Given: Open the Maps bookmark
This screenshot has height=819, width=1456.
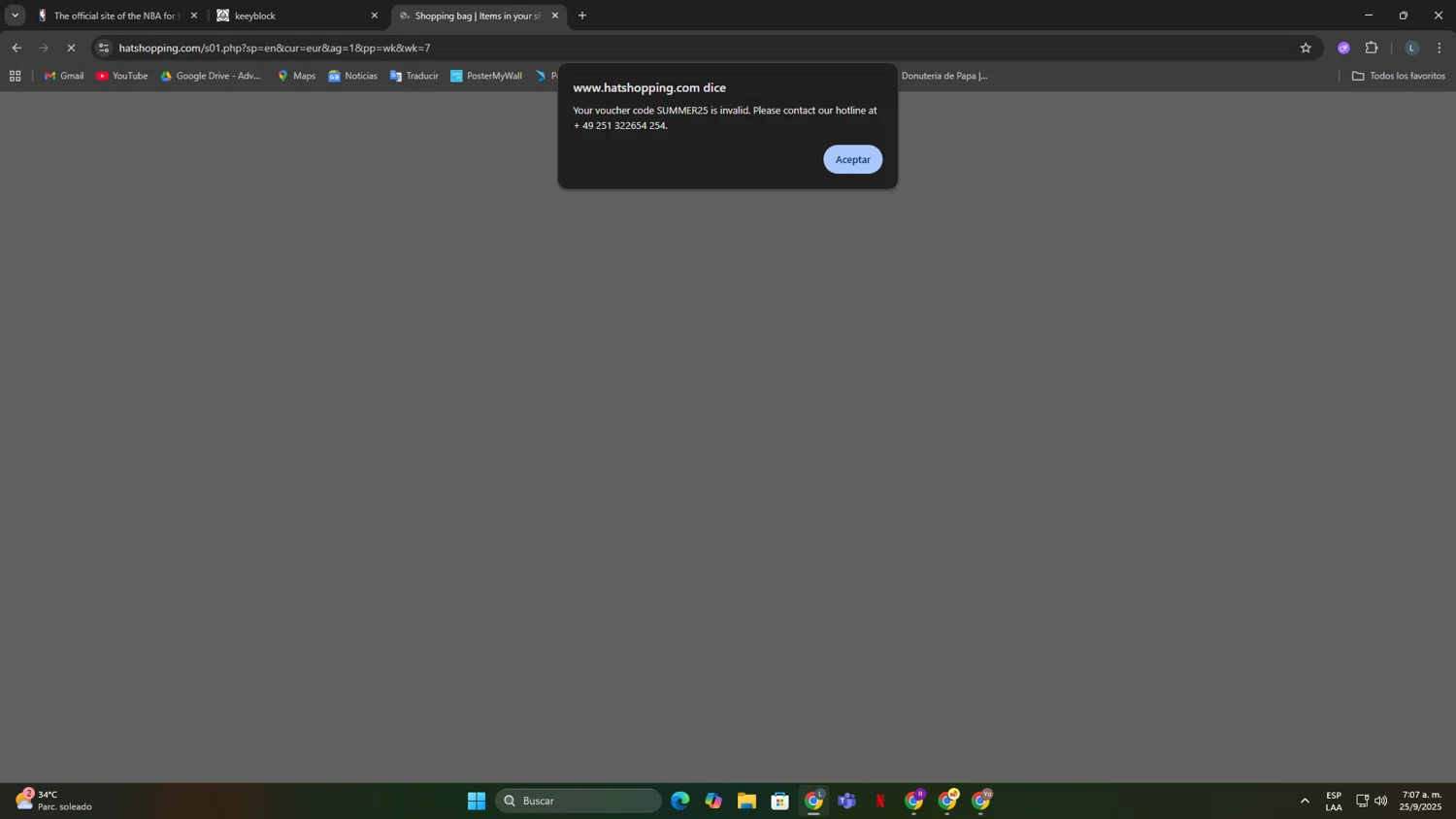Looking at the screenshot, I should tap(296, 76).
